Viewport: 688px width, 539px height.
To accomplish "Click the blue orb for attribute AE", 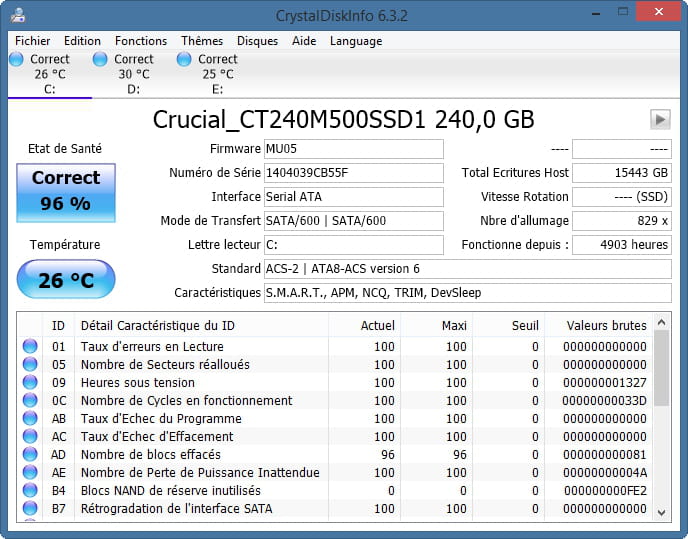I will (x=30, y=472).
